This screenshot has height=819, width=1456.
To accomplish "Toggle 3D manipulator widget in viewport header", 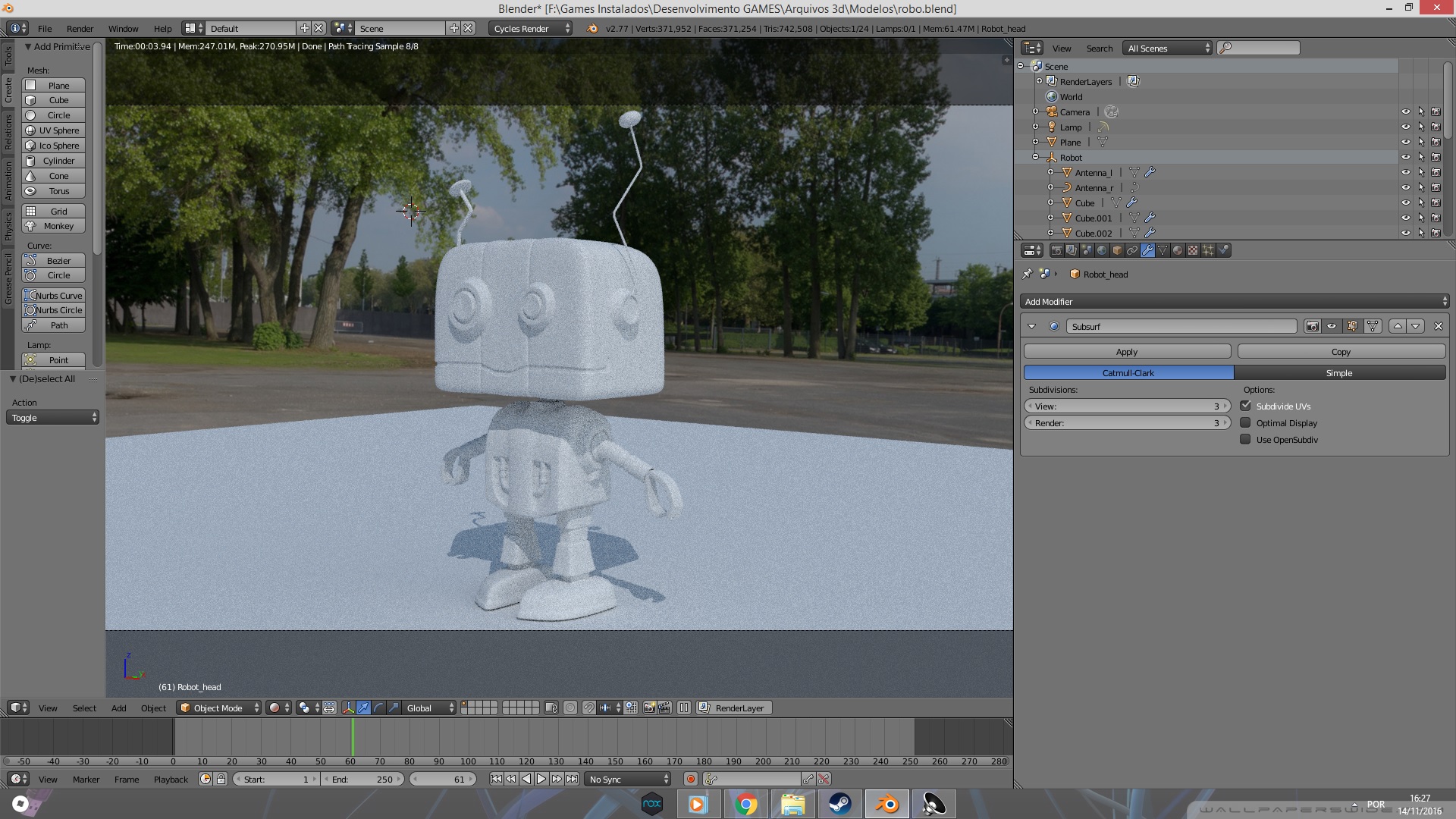I will pos(348,708).
